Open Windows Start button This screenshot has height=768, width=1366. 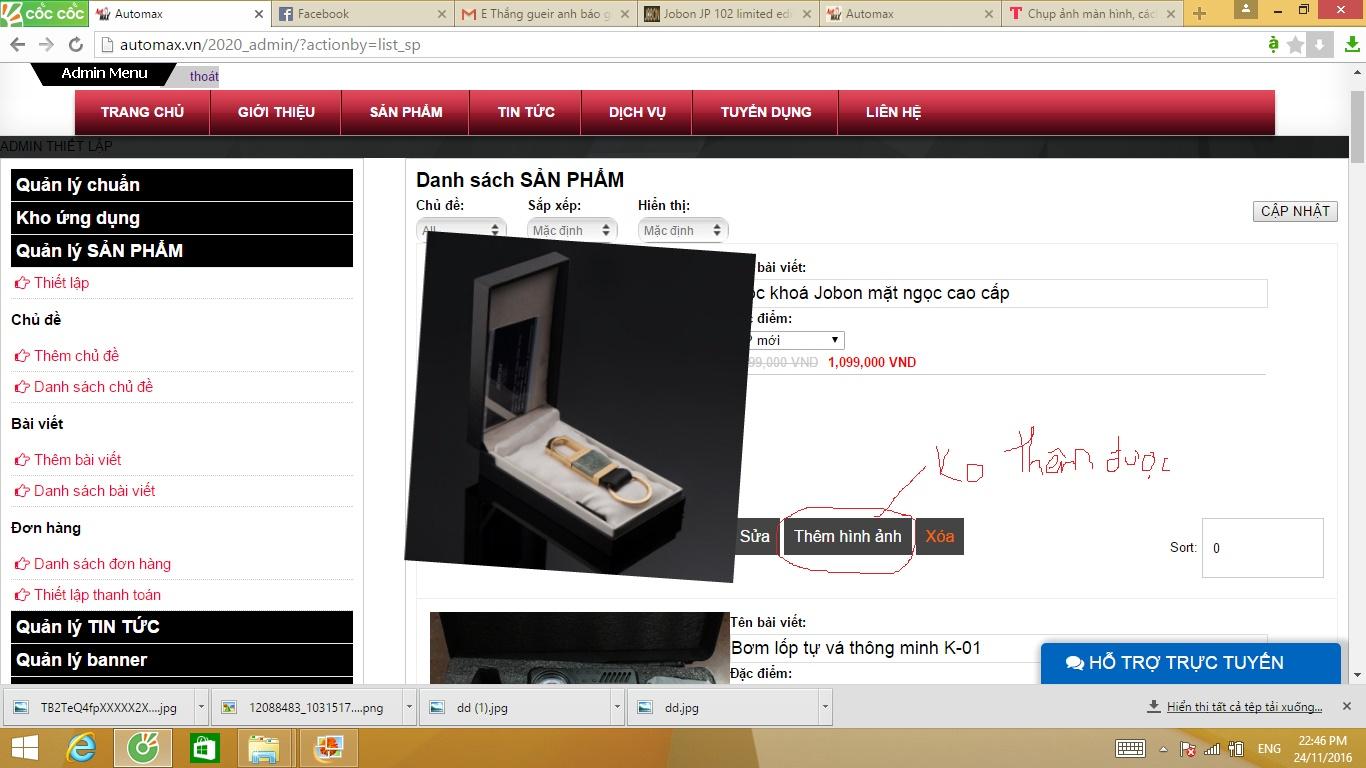coord(24,748)
